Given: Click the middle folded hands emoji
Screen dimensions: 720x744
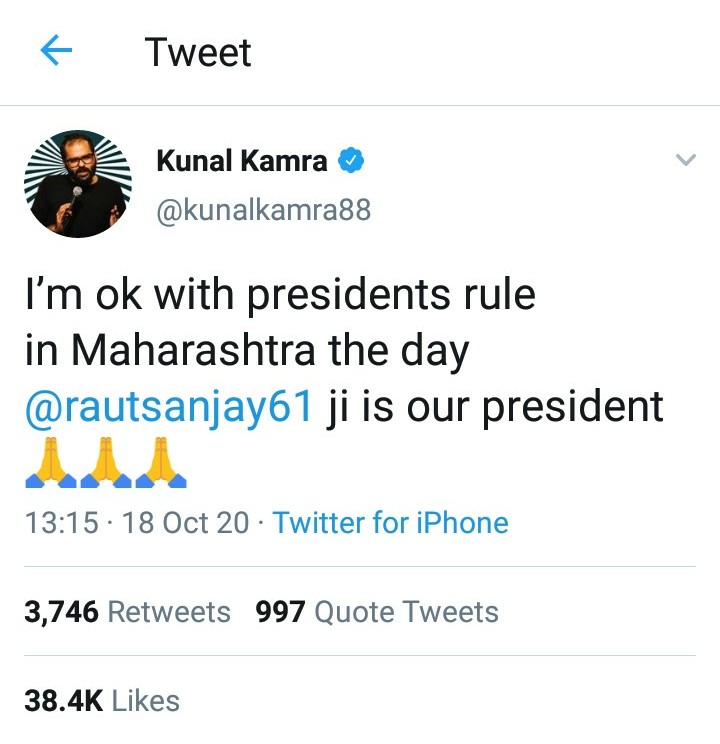Looking at the screenshot, I should point(106,463).
